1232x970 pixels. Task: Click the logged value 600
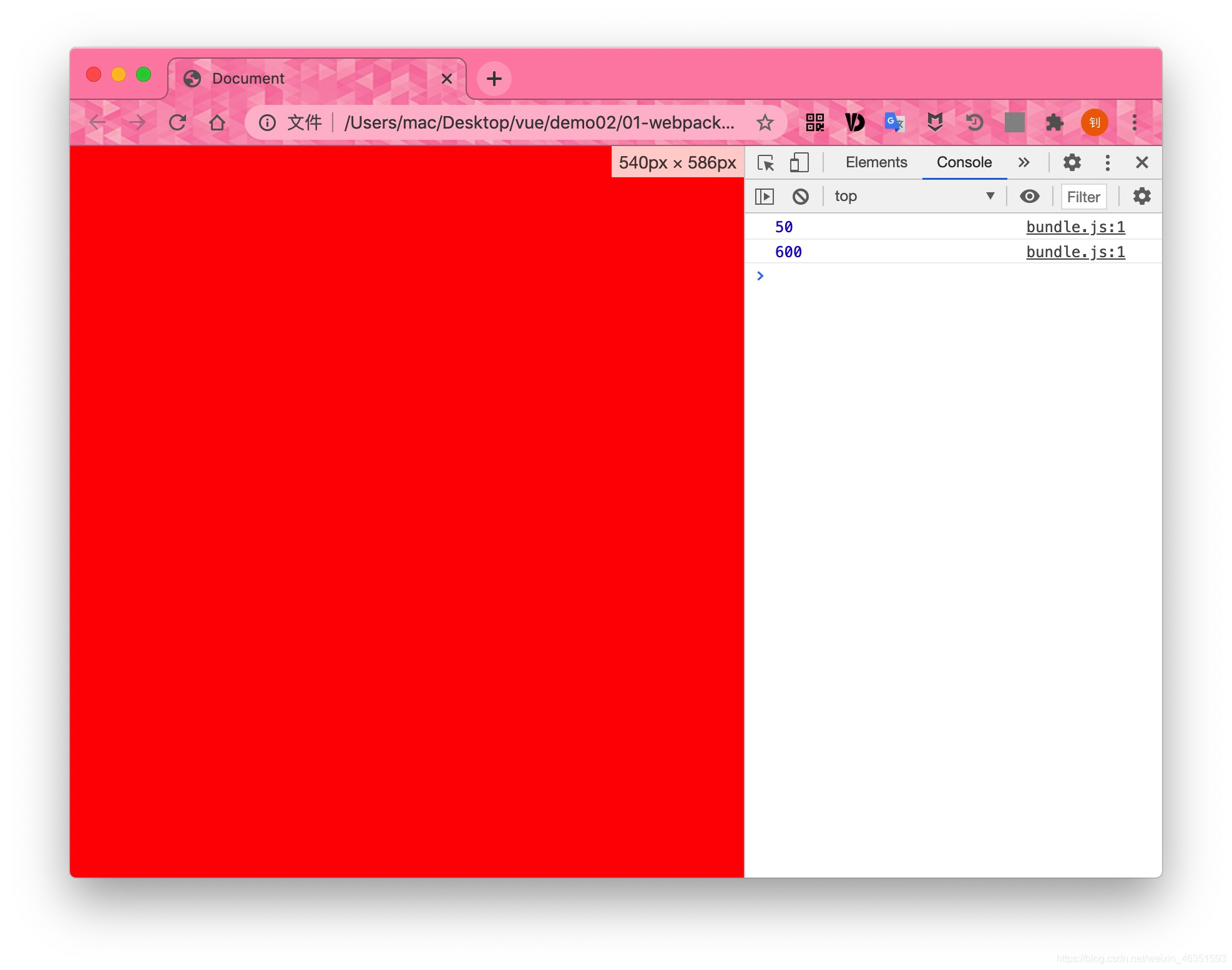(788, 252)
